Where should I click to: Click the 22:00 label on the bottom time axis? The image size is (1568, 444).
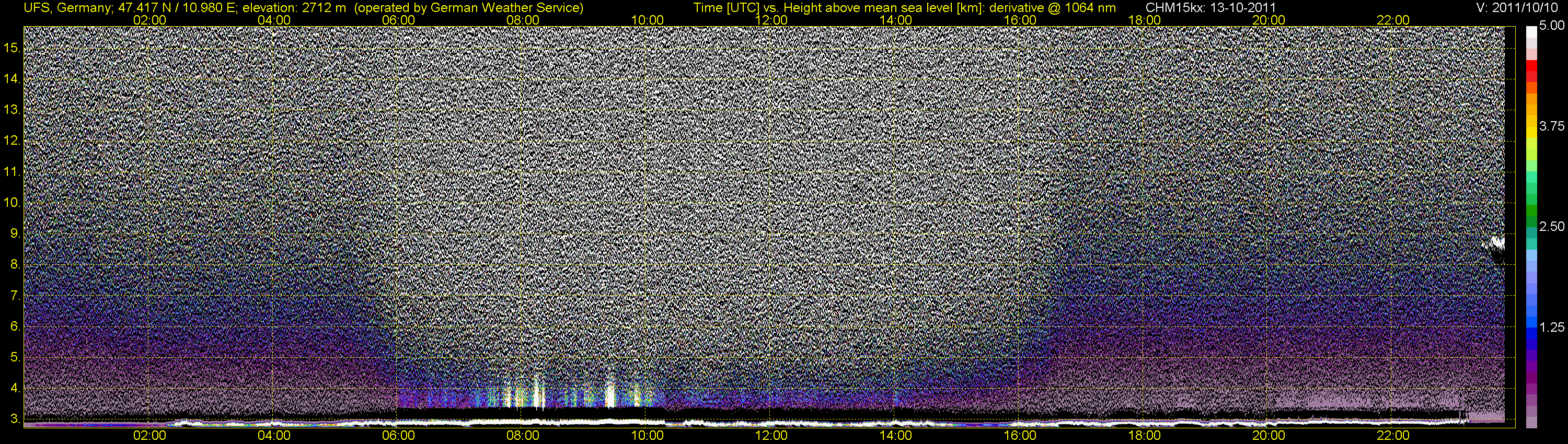pyautogui.click(x=1393, y=436)
